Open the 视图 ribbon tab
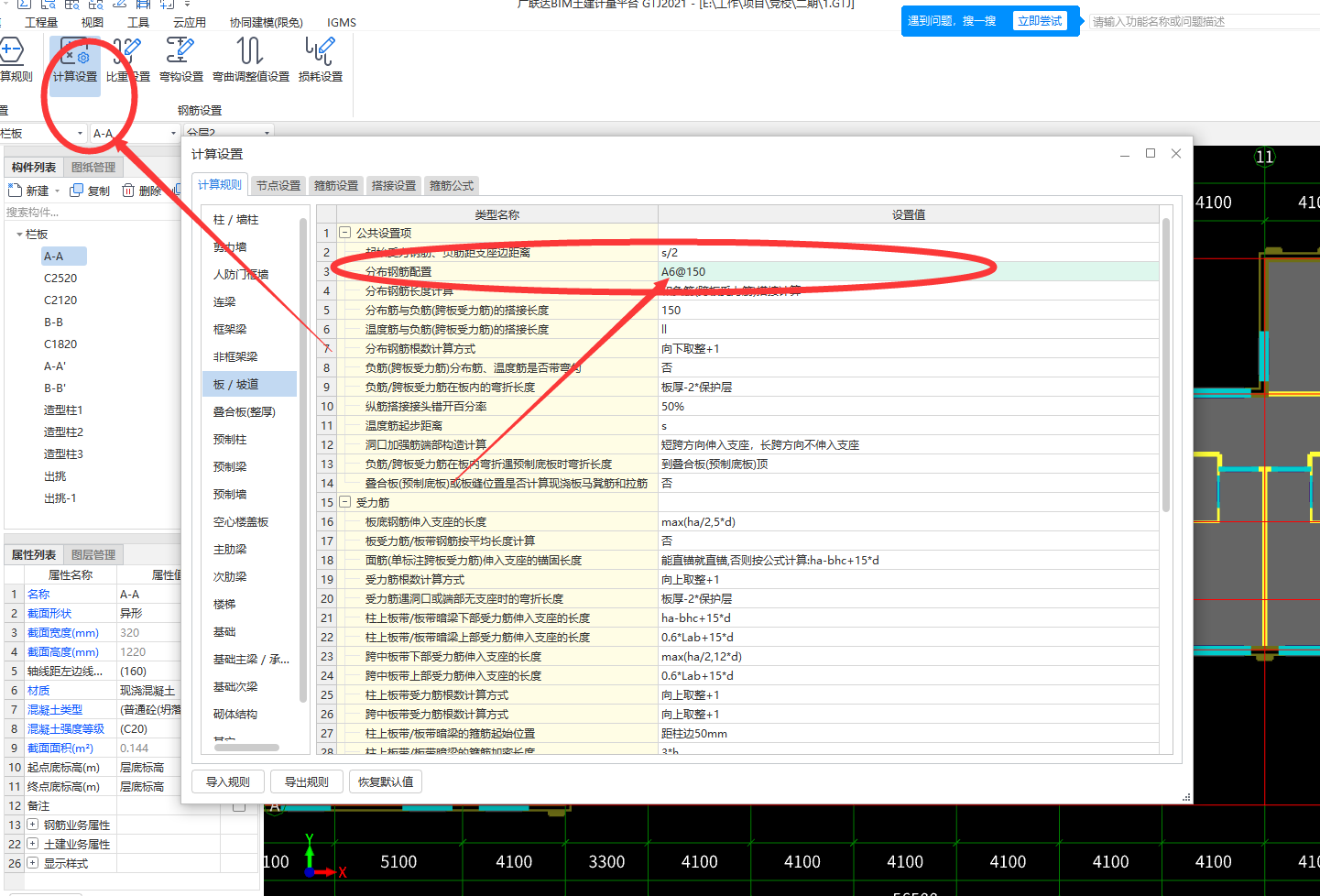1320x896 pixels. click(93, 22)
